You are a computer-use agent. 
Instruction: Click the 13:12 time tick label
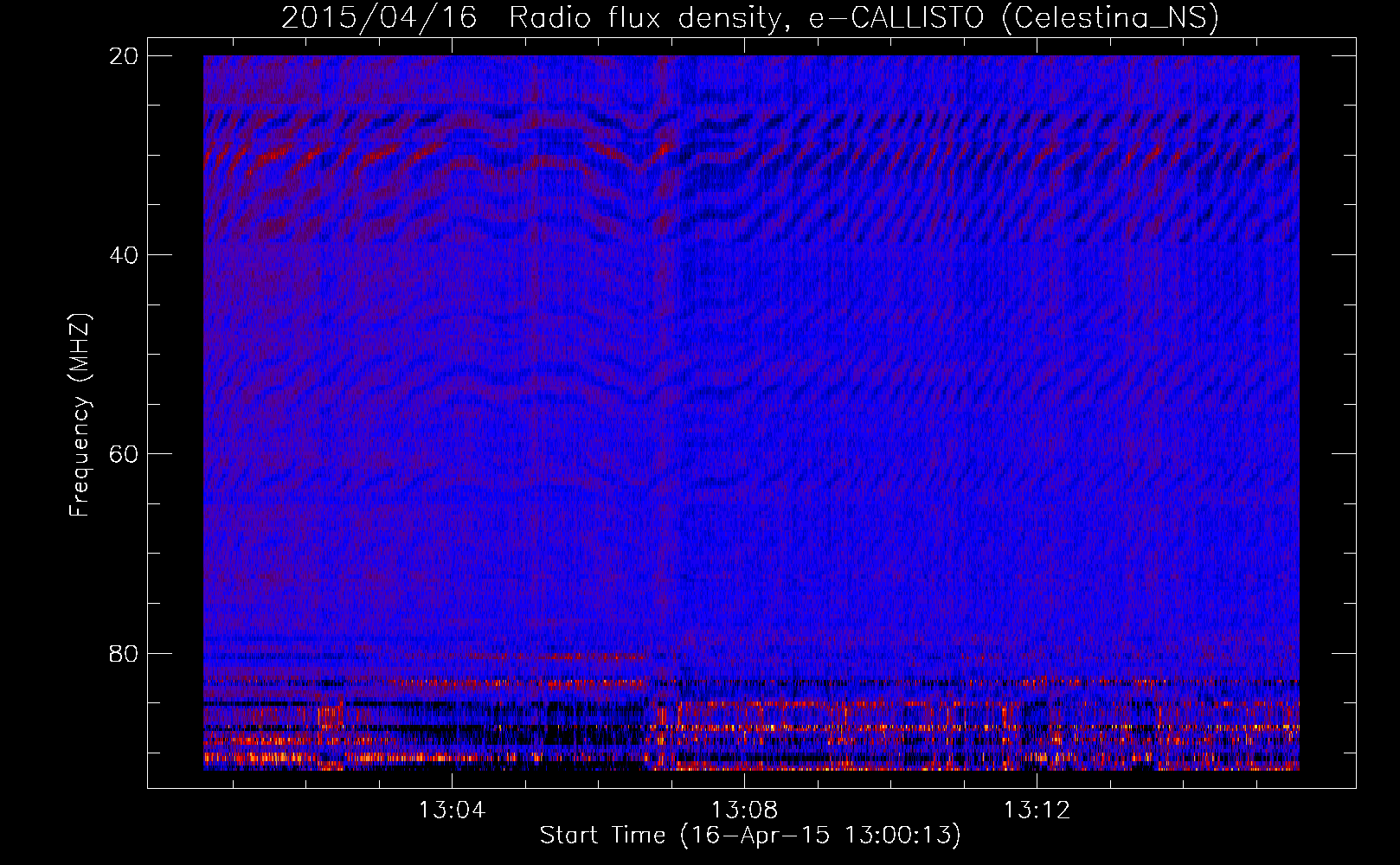(1037, 811)
